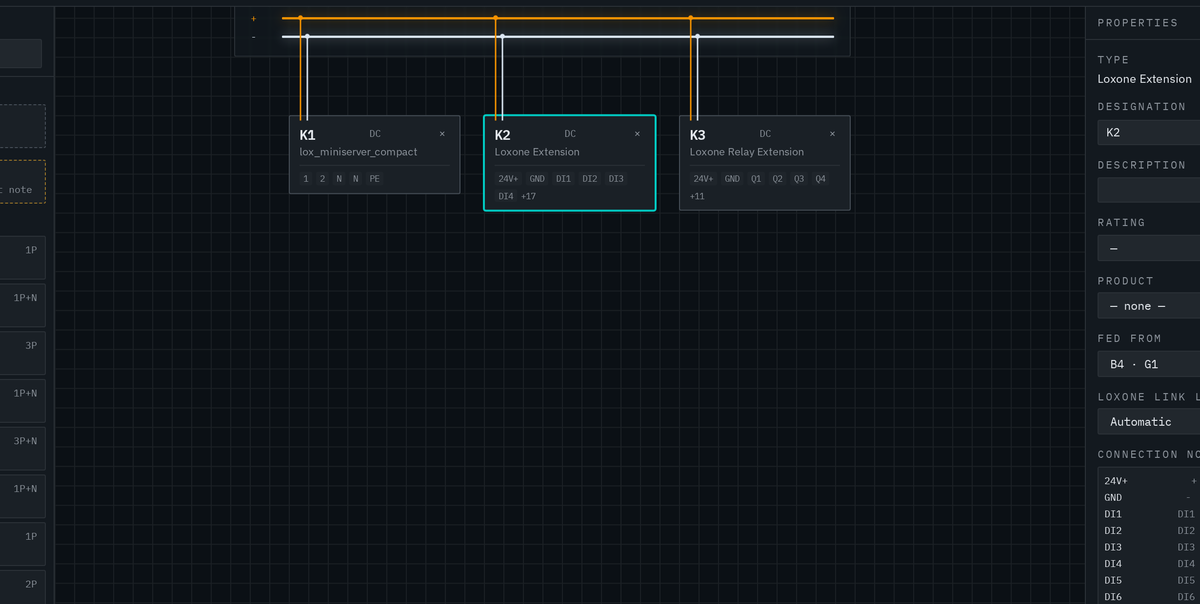Screen dimensions: 1200x604
Task: Show the +17 more terminals on K2
Action: pyautogui.click(x=529, y=196)
